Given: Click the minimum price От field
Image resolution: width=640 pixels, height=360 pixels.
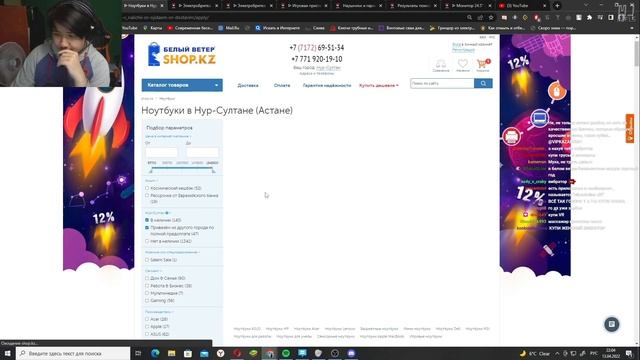Looking at the screenshot, I should coord(162,152).
